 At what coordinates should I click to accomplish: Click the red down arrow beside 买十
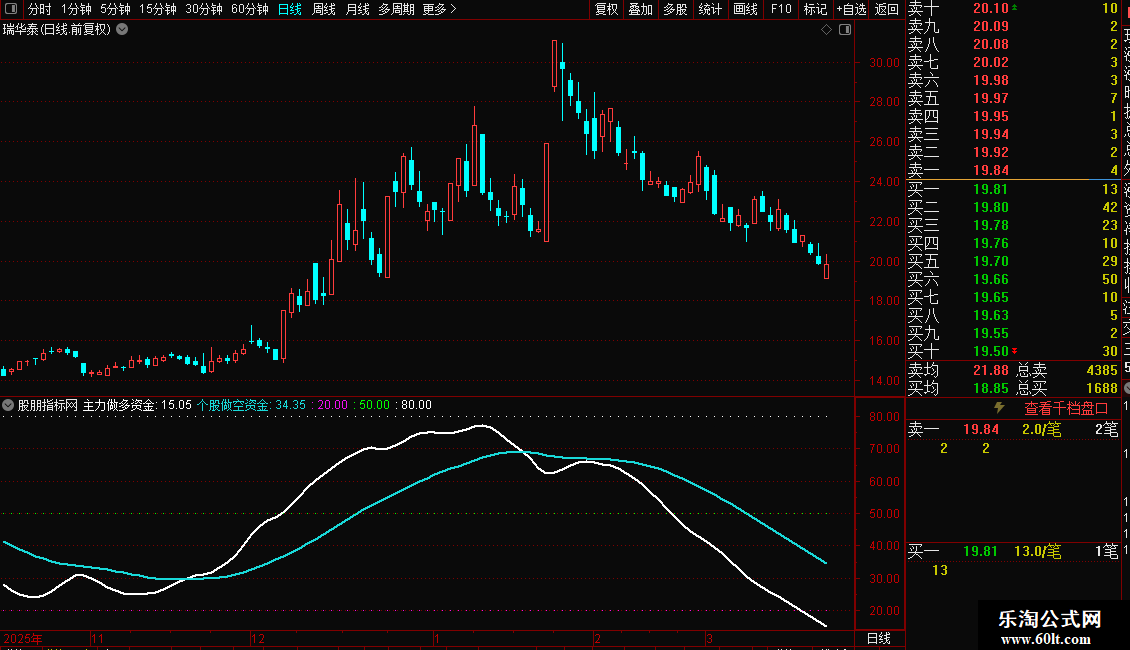[1015, 351]
